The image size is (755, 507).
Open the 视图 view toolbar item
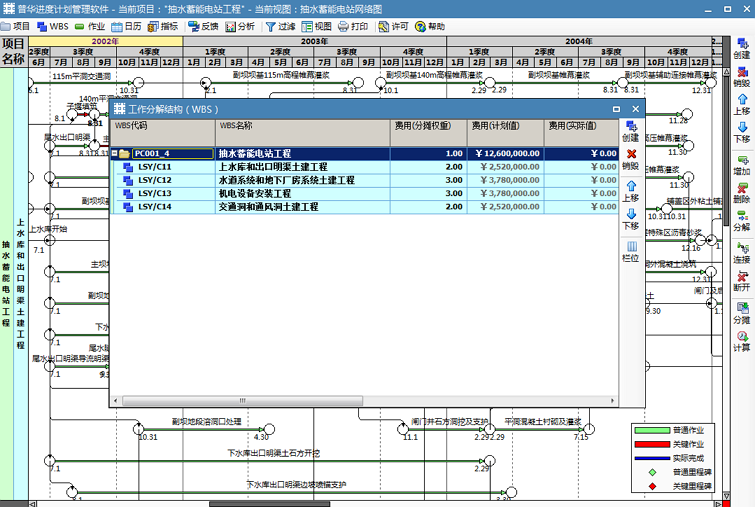coord(316,27)
